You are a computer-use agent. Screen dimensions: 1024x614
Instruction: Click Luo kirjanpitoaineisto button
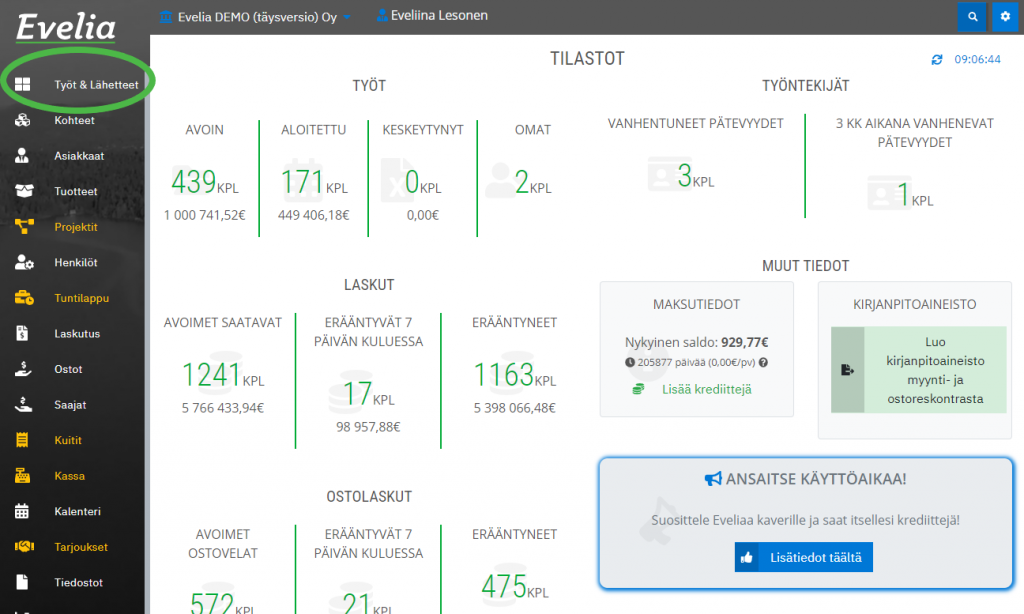pyautogui.click(x=918, y=370)
